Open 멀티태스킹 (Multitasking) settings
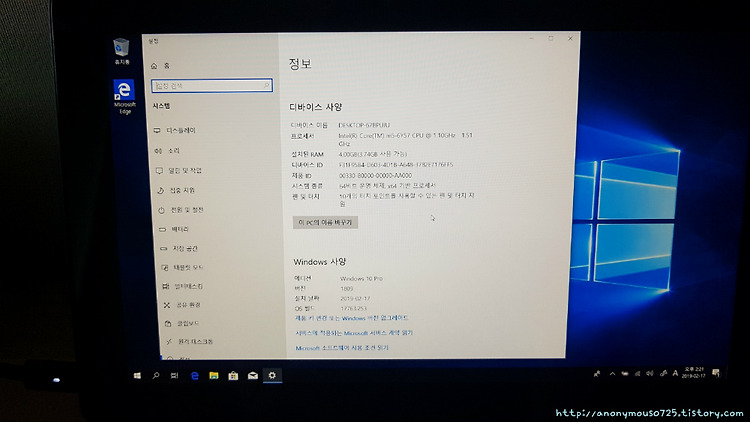Screen dimensions: 750x422 [183, 286]
